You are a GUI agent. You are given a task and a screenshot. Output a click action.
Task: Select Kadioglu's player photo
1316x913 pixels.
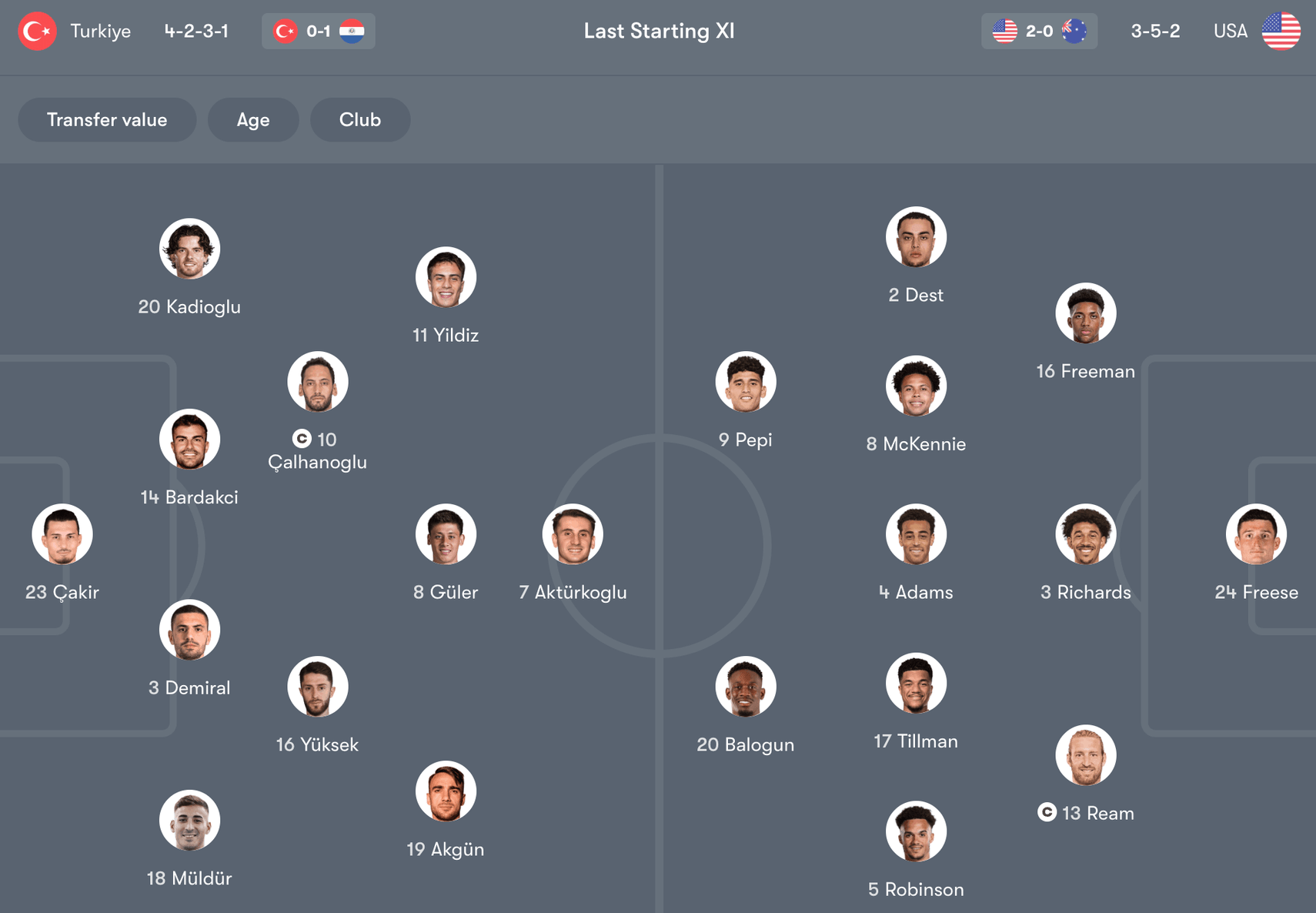[x=189, y=249]
